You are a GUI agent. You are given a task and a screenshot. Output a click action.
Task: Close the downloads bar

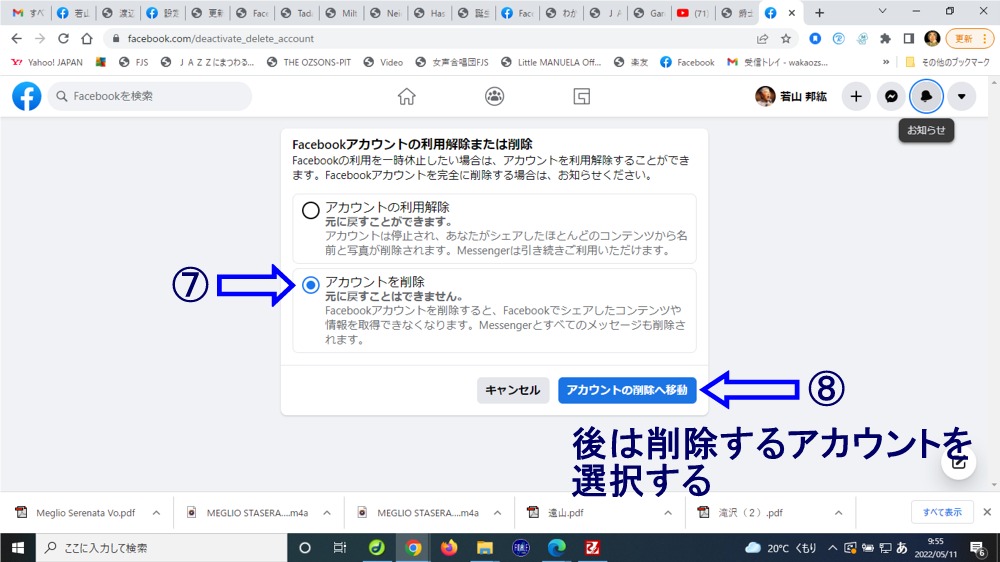[987, 512]
